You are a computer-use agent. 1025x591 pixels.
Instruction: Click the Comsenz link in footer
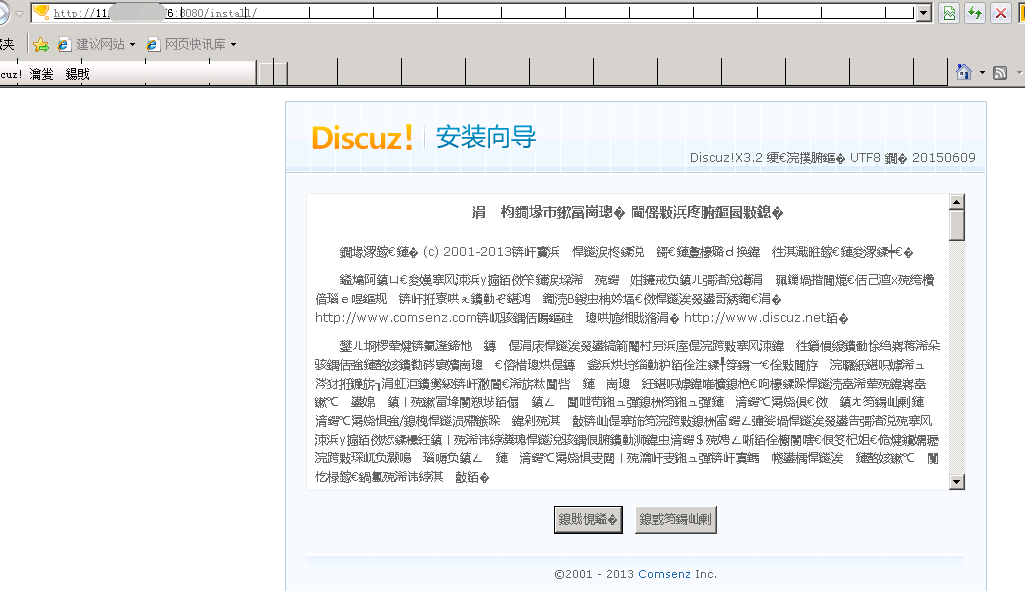tap(664, 574)
